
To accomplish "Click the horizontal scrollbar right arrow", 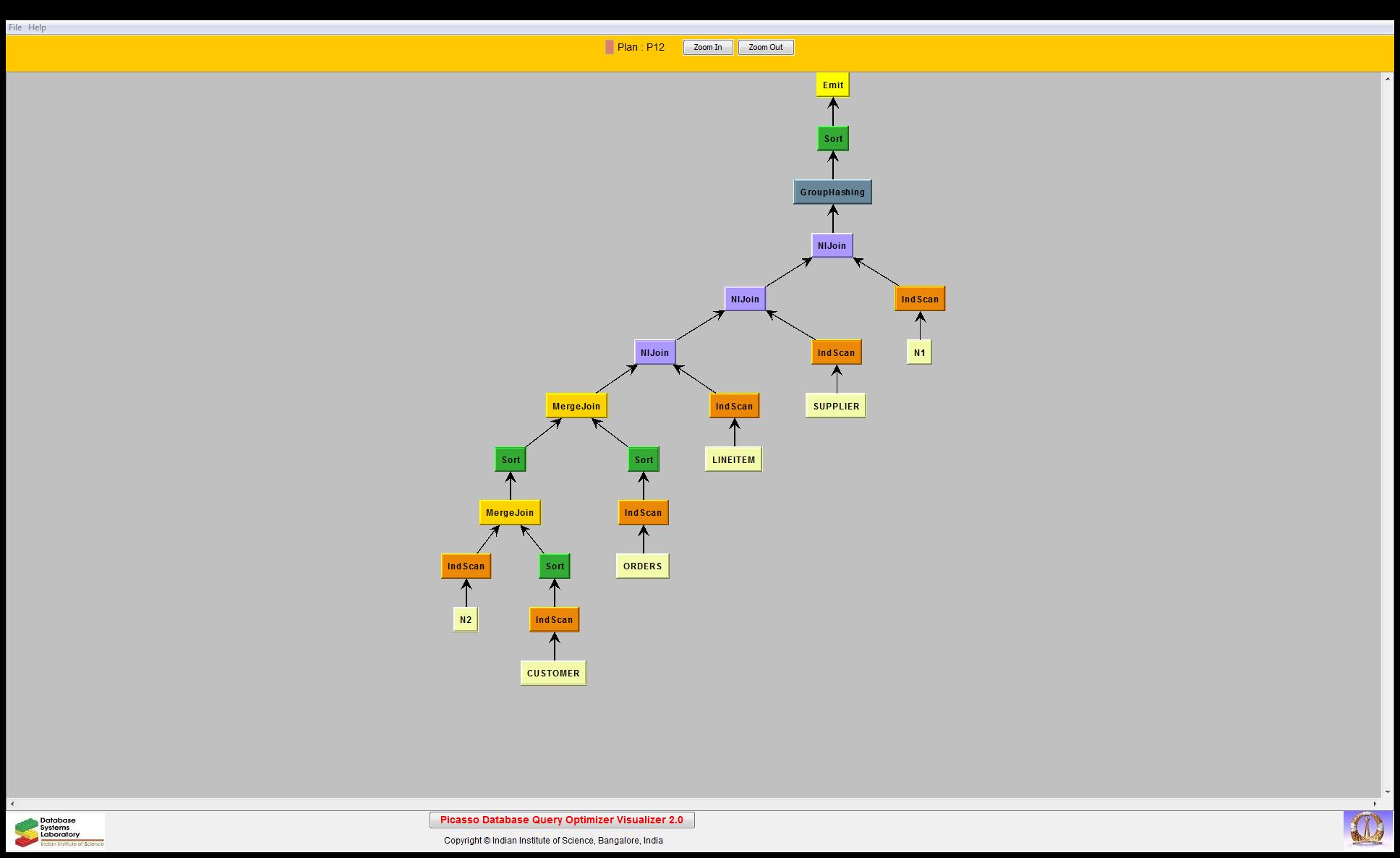I will (x=1375, y=804).
